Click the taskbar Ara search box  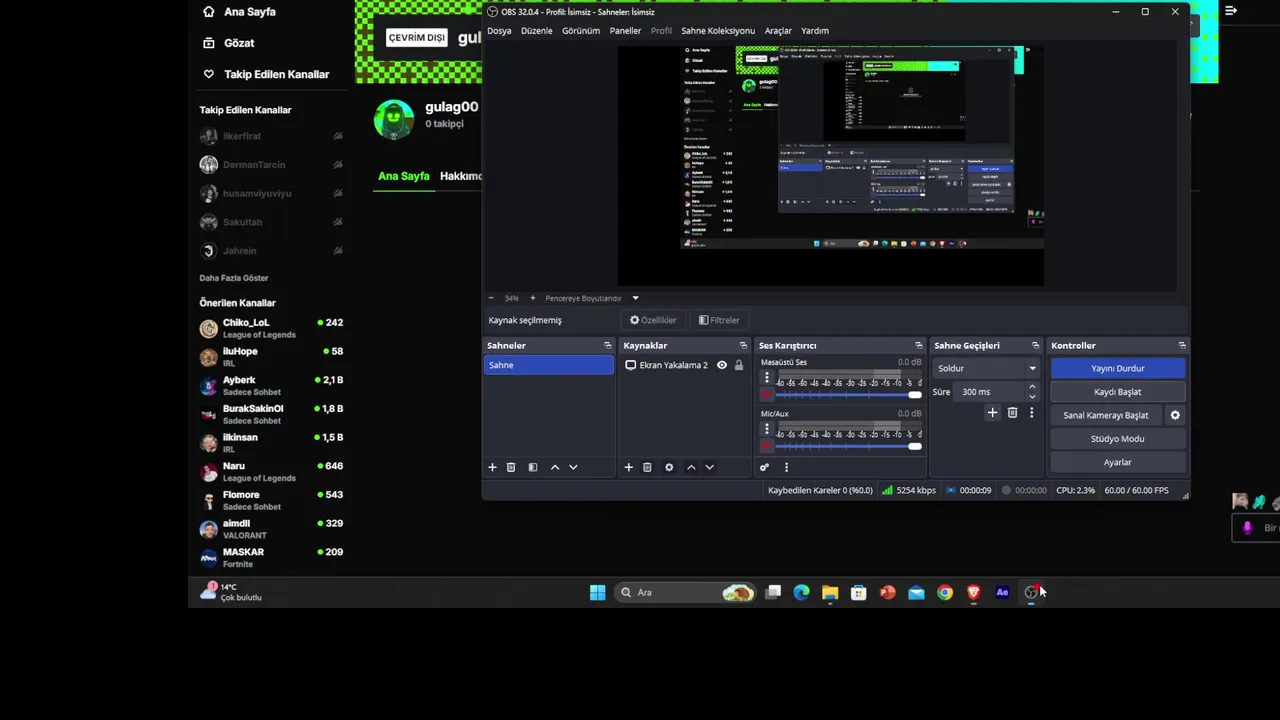685,592
